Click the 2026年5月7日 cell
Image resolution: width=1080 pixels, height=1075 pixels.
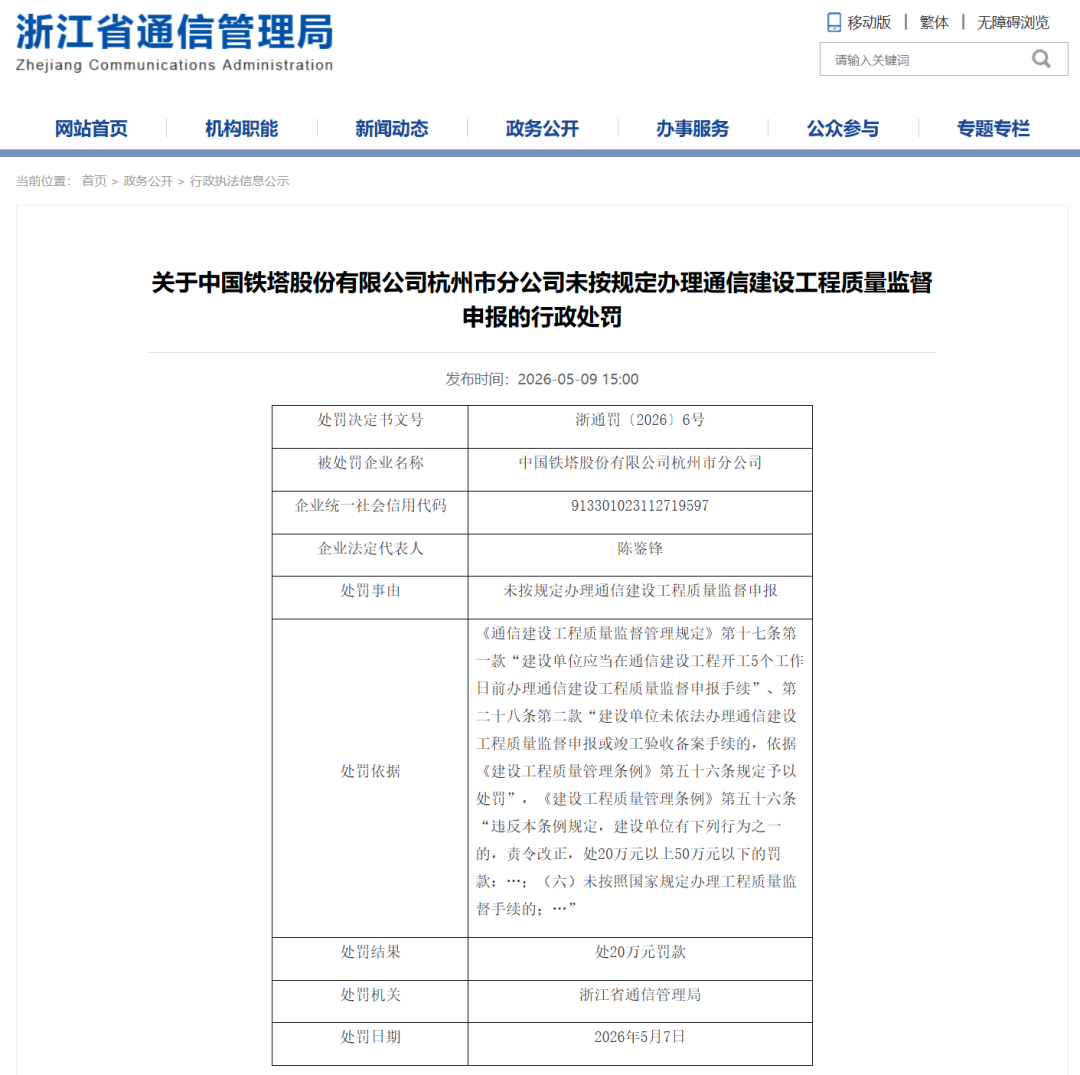pyautogui.click(x=640, y=1044)
